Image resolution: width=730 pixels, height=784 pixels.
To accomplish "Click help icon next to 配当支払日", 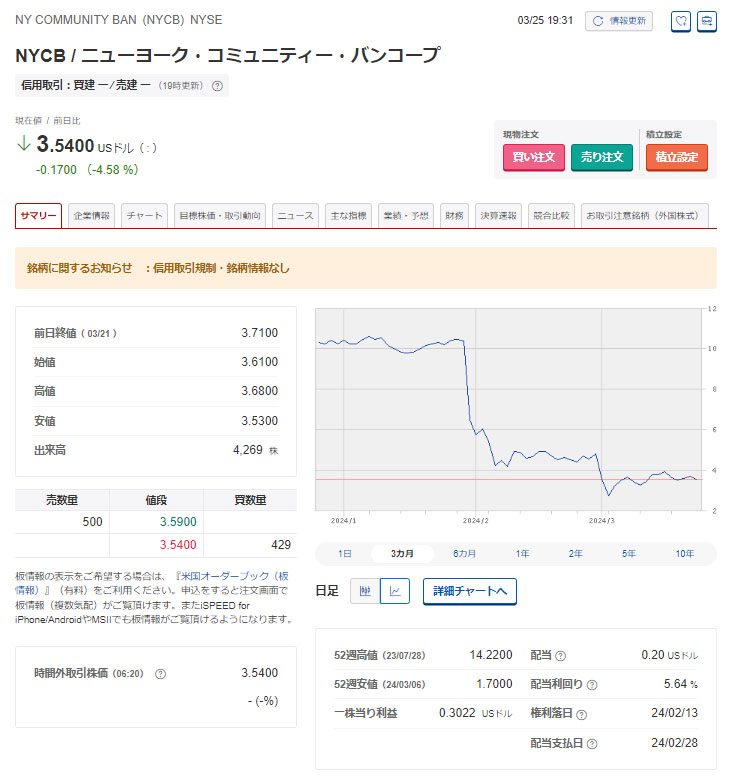I will click(x=592, y=744).
